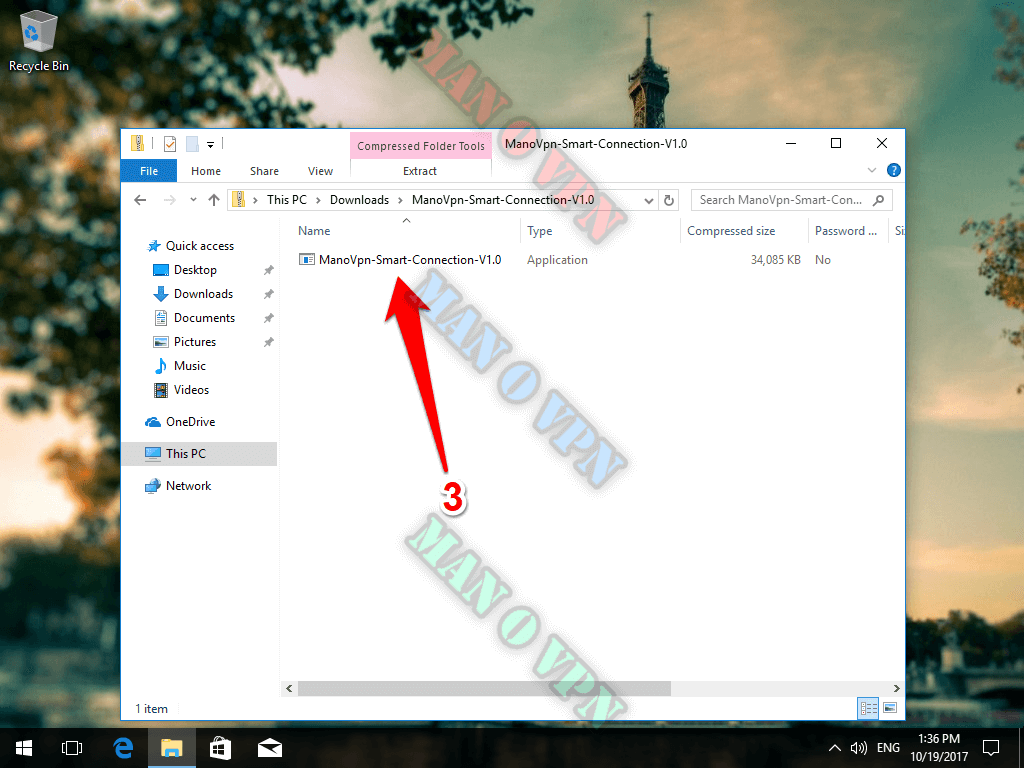Viewport: 1024px width, 768px height.
Task: Expand the address bar history dropdown
Action: coord(648,200)
